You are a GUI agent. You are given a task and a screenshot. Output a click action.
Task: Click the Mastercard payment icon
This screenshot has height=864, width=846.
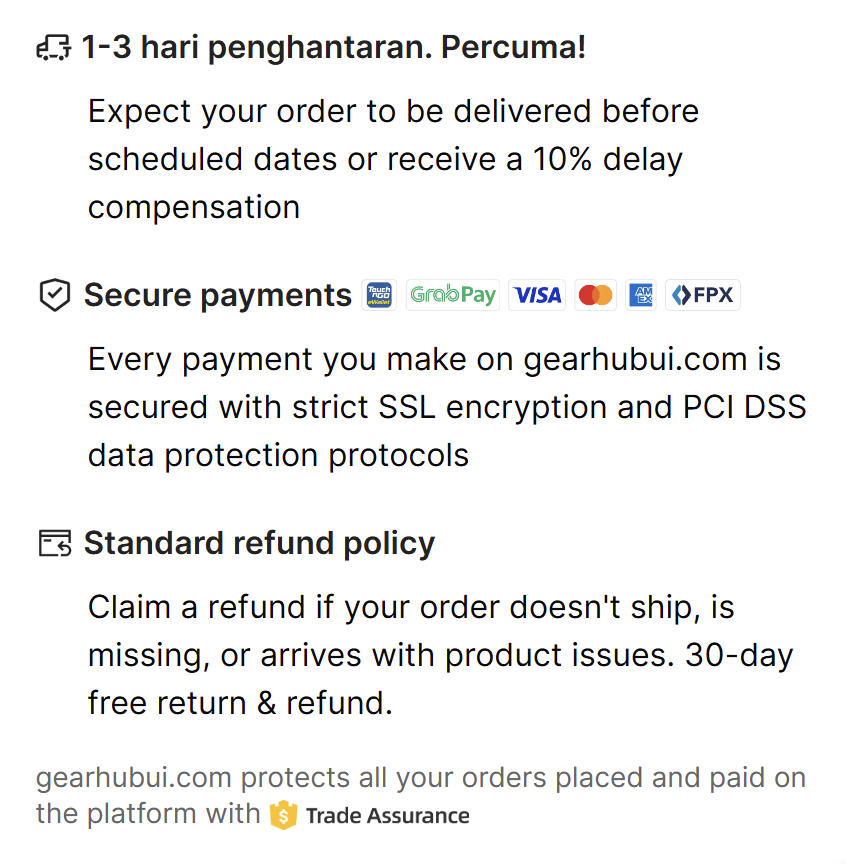[x=596, y=295]
